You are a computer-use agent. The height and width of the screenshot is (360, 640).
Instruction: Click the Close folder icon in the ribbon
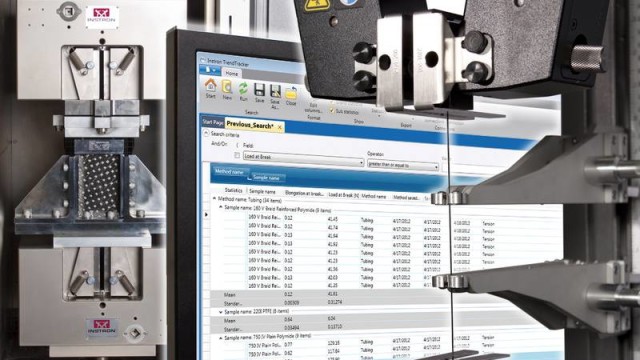[x=291, y=93]
